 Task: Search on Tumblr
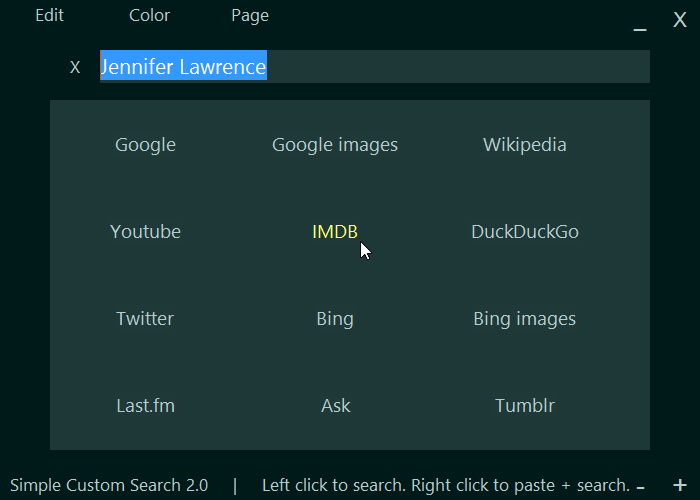pyautogui.click(x=525, y=406)
